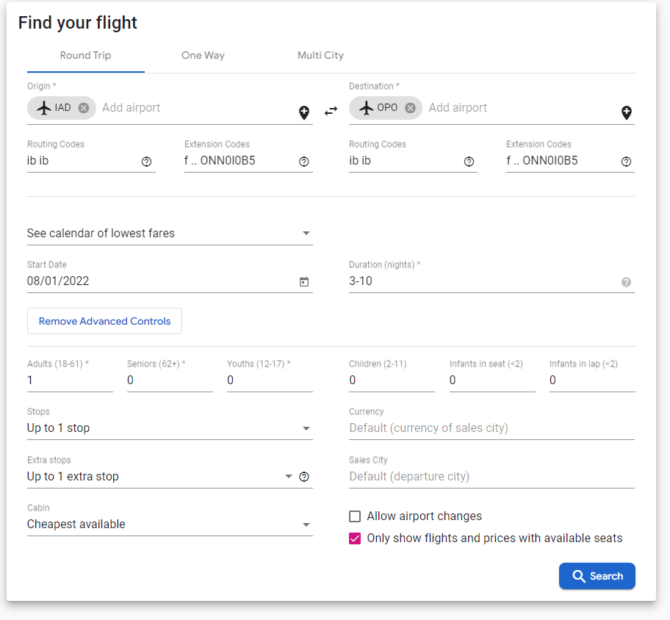Show help for Duration nights field
Screen dimensions: 670x620
[626, 282]
